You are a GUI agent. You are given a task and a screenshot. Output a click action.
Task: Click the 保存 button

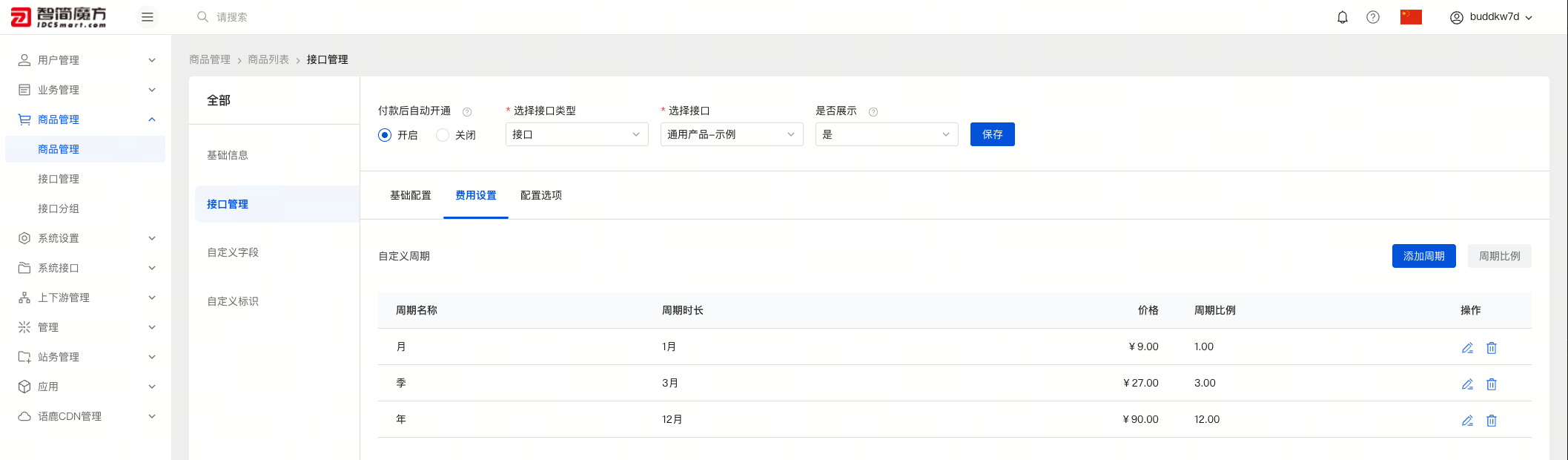point(992,134)
